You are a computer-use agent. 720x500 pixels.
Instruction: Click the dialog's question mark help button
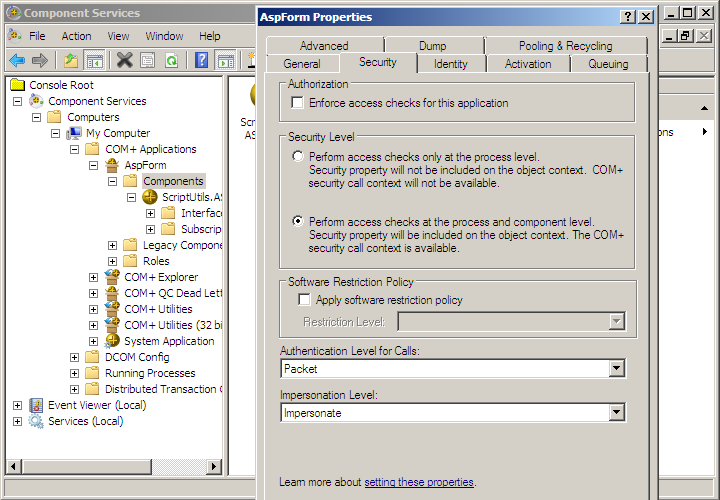[x=628, y=17]
